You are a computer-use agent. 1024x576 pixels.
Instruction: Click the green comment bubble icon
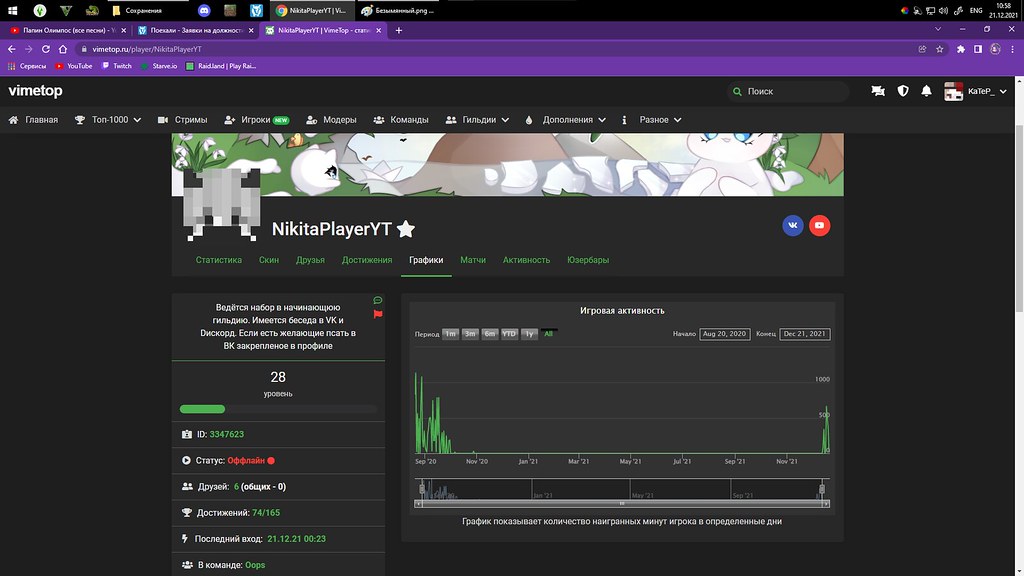(378, 300)
